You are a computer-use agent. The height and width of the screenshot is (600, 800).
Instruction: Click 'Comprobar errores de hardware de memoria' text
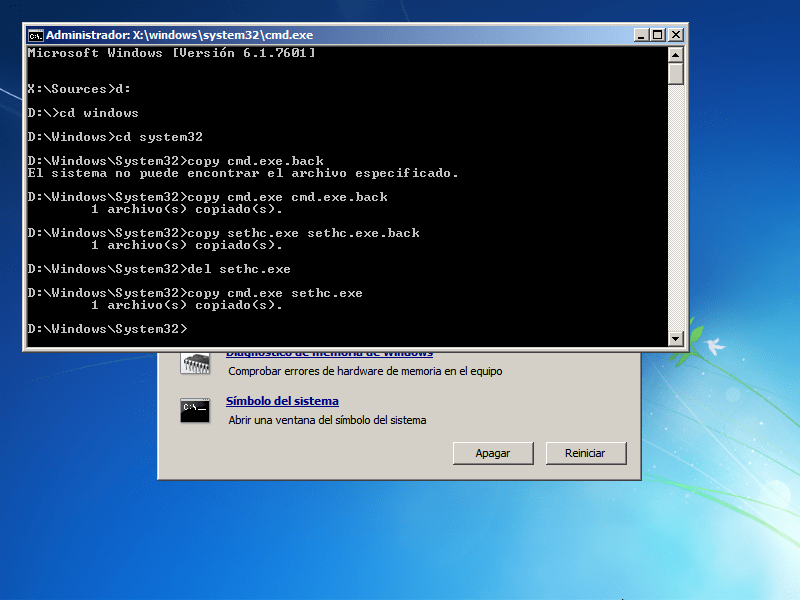coord(365,371)
